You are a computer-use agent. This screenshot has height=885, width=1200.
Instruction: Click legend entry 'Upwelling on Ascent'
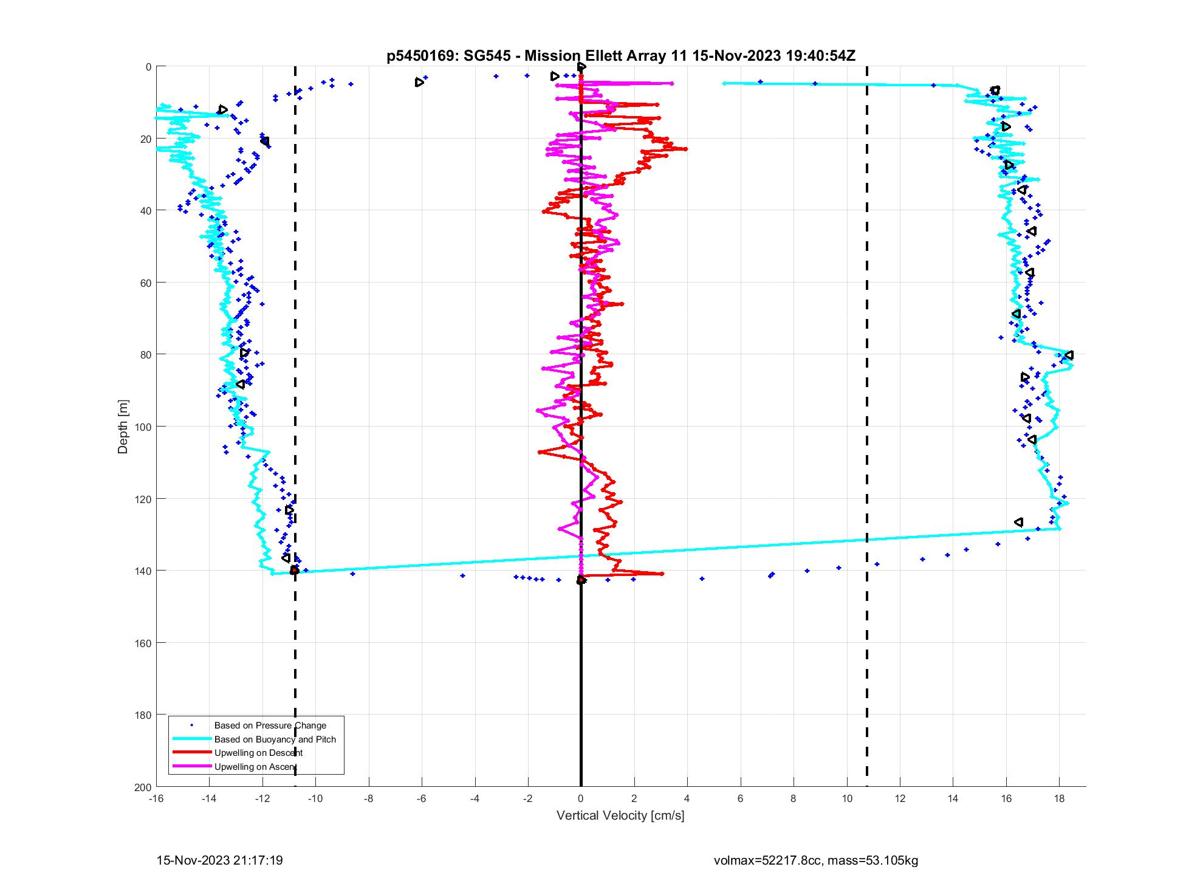pos(257,766)
